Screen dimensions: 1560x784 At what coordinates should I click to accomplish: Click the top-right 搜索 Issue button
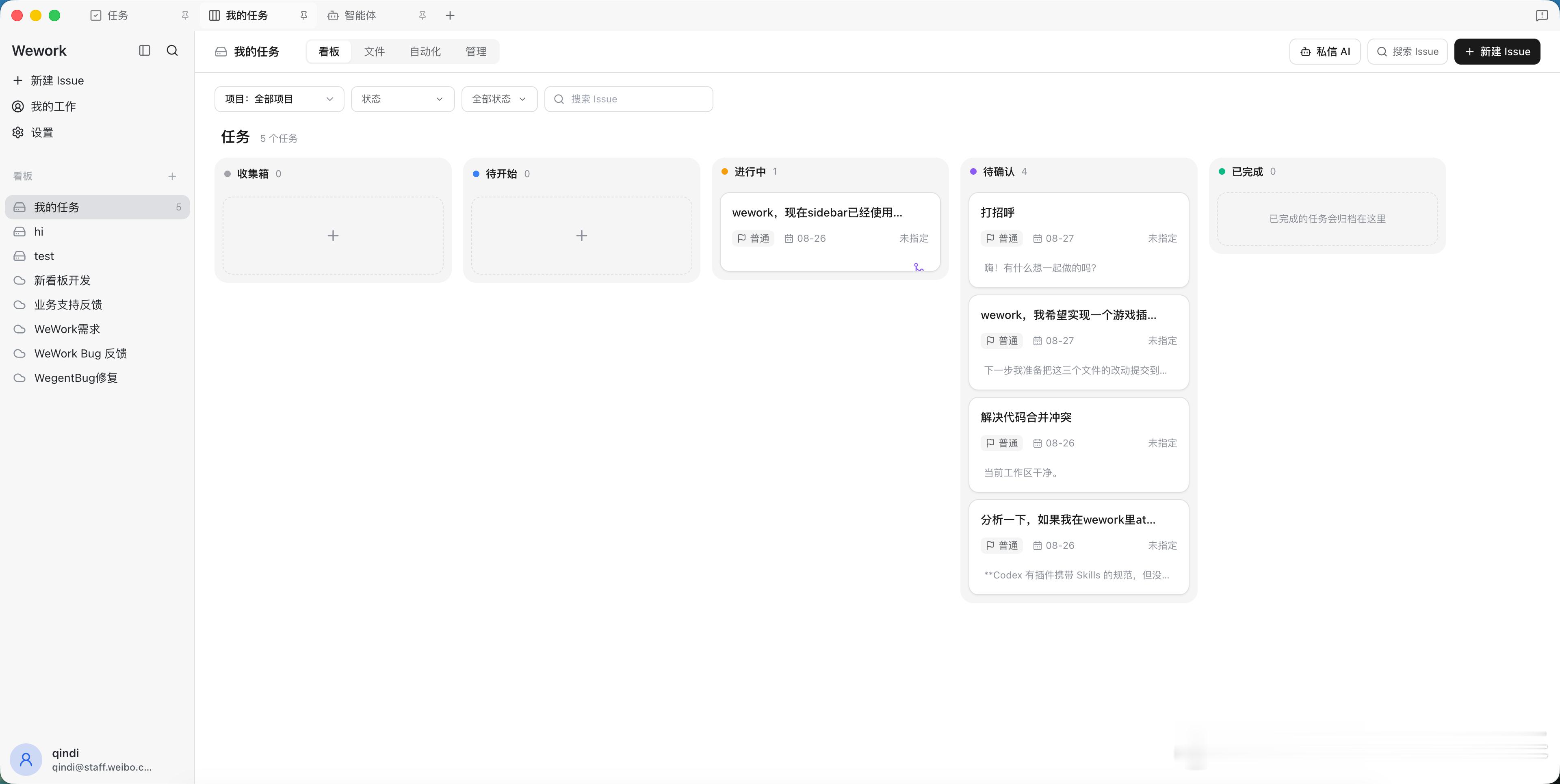point(1407,52)
